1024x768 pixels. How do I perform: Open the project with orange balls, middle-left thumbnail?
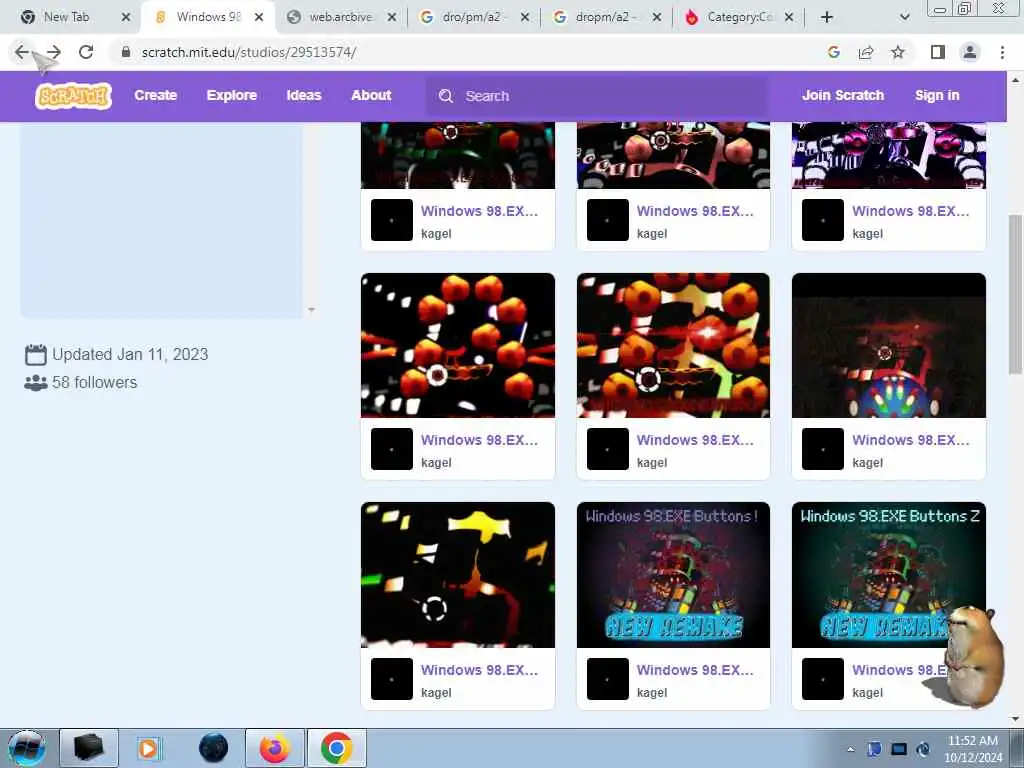(x=458, y=345)
